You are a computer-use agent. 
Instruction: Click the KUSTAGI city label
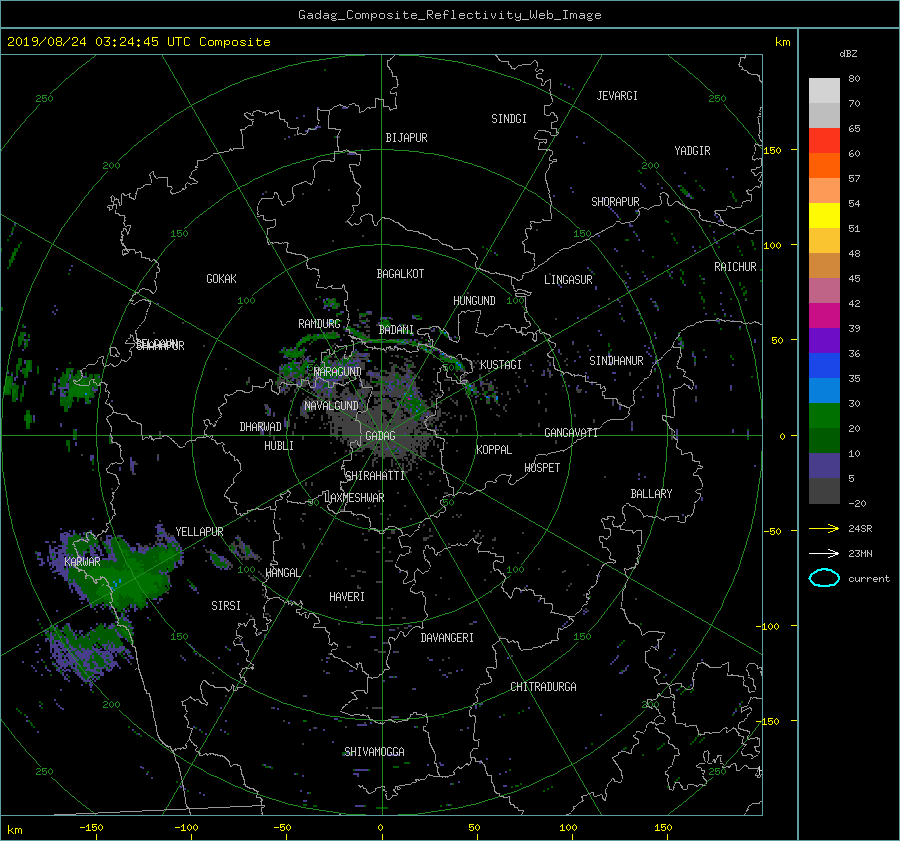tap(501, 365)
